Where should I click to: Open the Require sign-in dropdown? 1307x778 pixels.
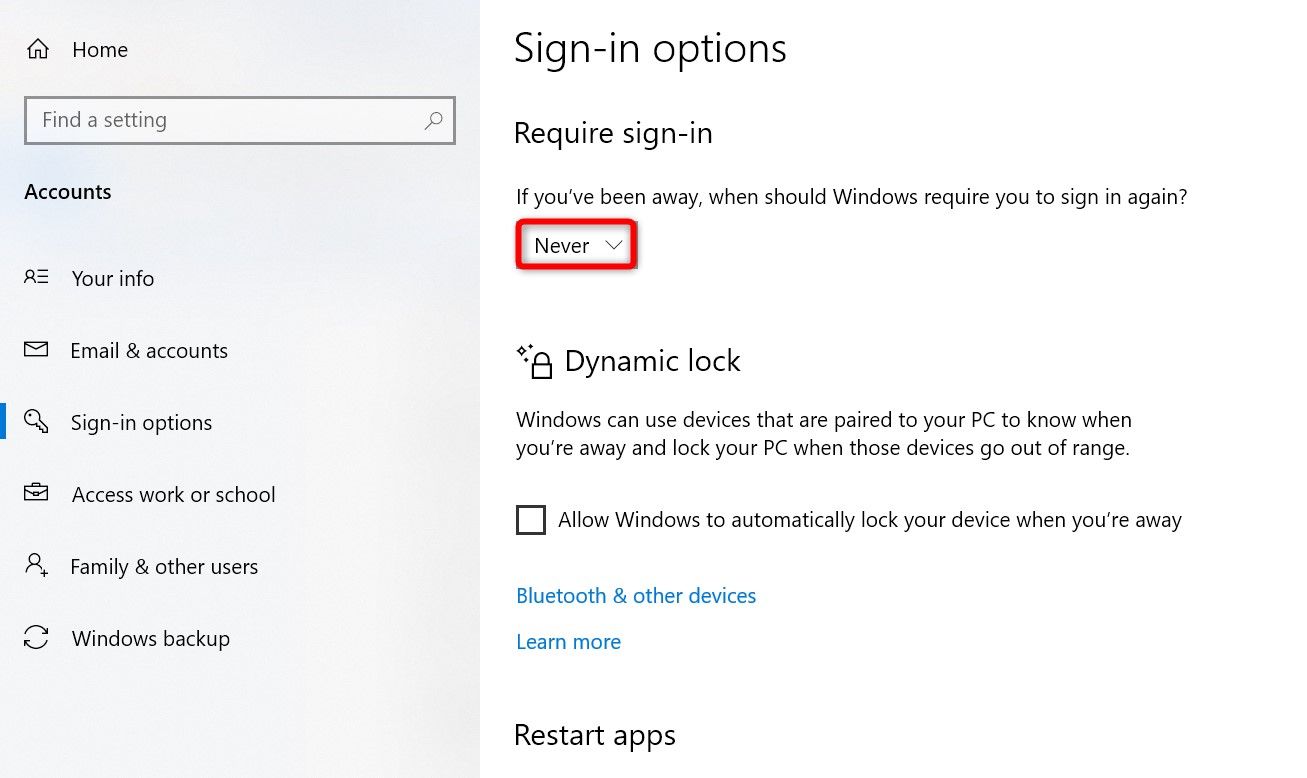575,244
